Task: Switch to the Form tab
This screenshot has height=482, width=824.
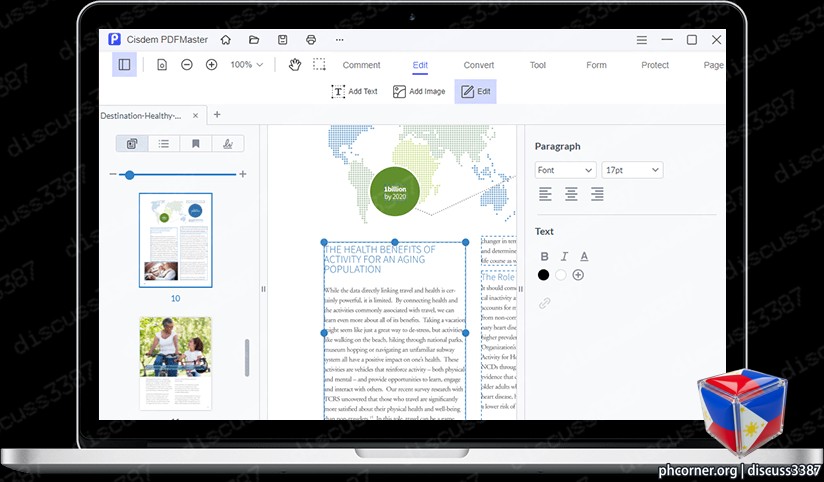Action: coord(596,65)
